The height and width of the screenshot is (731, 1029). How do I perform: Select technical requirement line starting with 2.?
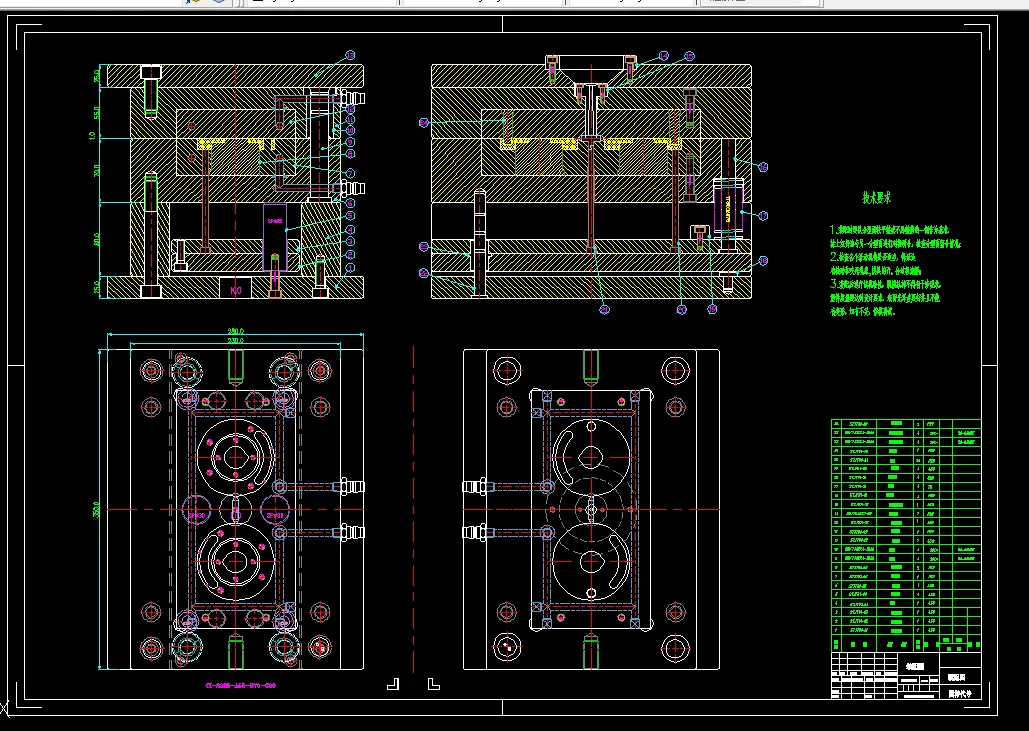tap(873, 257)
